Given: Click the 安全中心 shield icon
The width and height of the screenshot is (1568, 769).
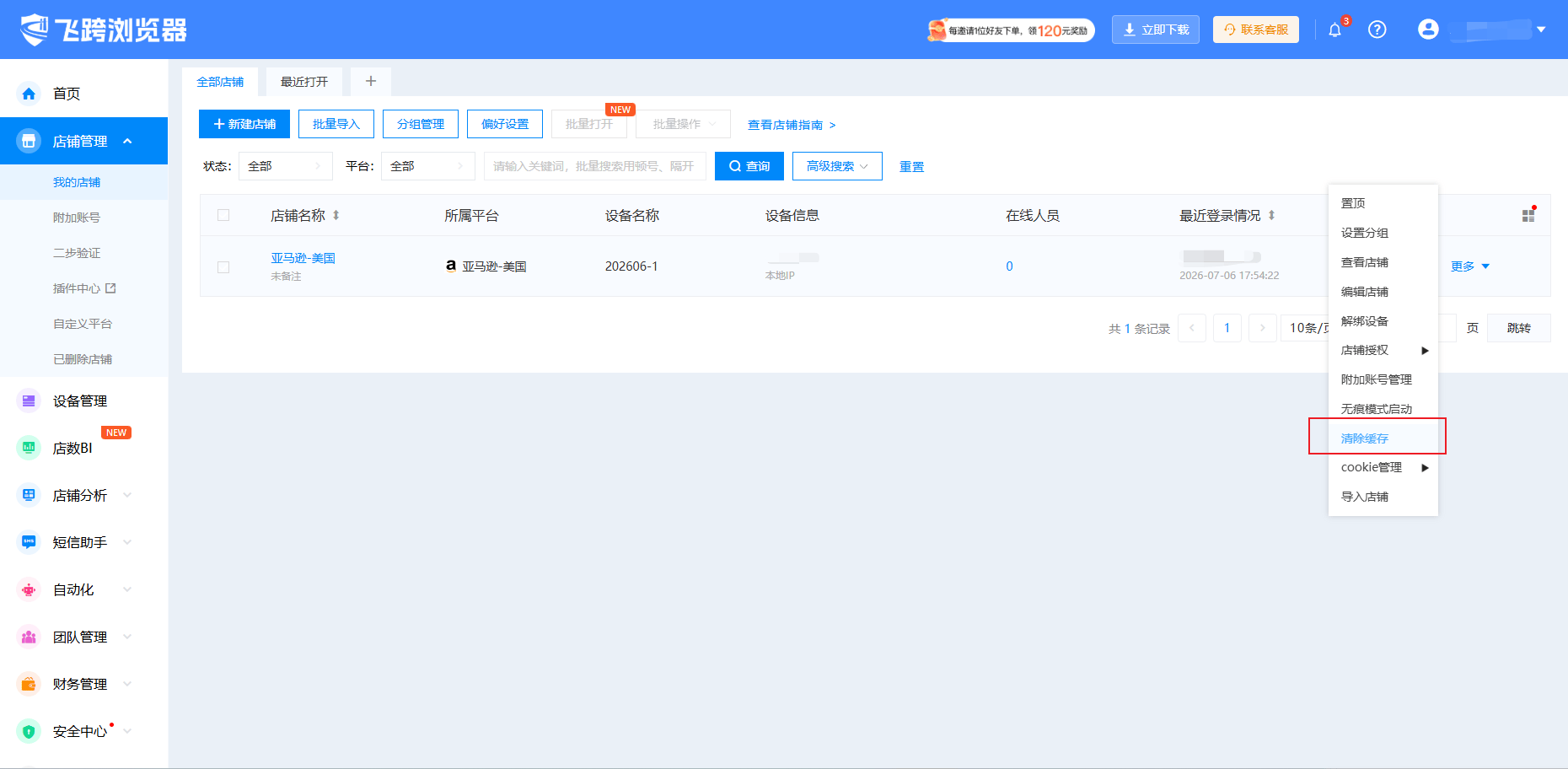Looking at the screenshot, I should coord(29,731).
